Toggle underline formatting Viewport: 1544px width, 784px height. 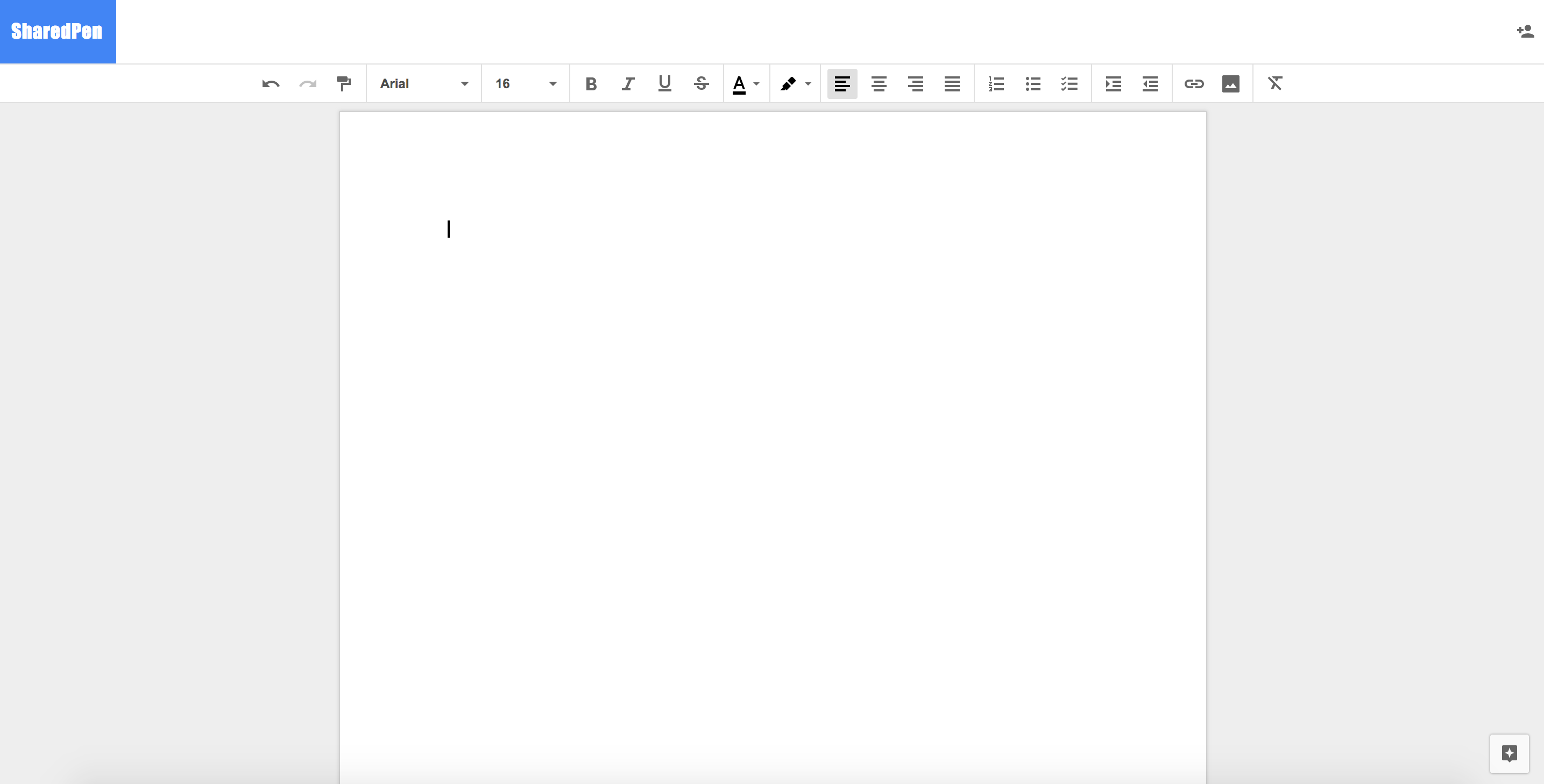pyautogui.click(x=664, y=84)
